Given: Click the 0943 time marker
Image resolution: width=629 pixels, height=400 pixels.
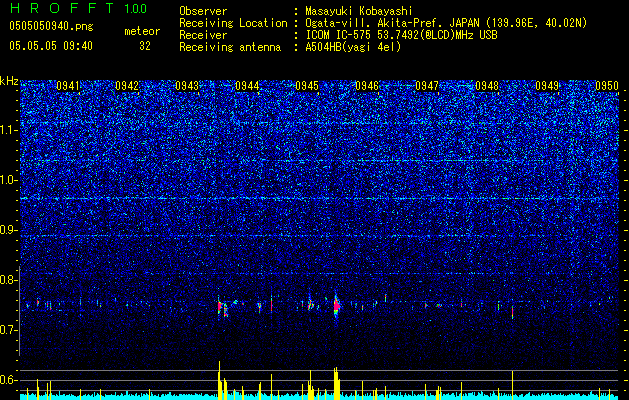Looking at the screenshot, I should pyautogui.click(x=187, y=86).
